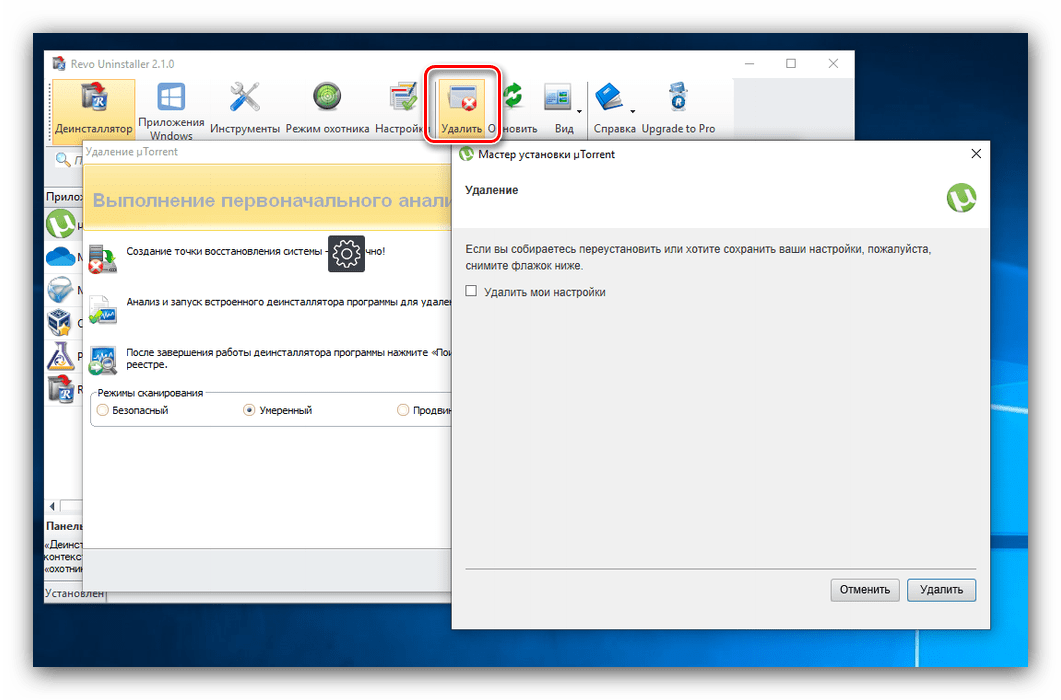Click the left arrow of horizontal scrollbar

coord(52,505)
